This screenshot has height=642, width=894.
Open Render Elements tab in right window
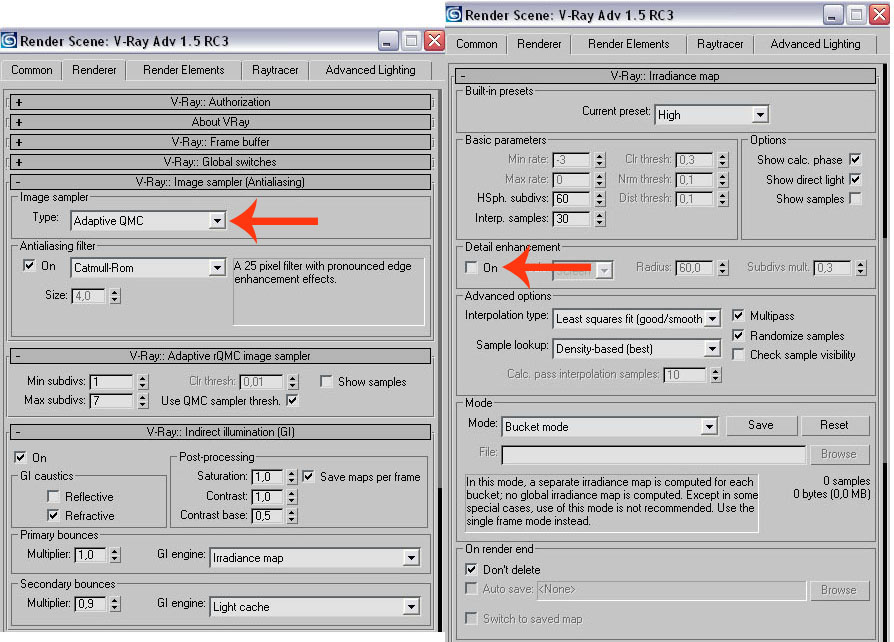(629, 44)
